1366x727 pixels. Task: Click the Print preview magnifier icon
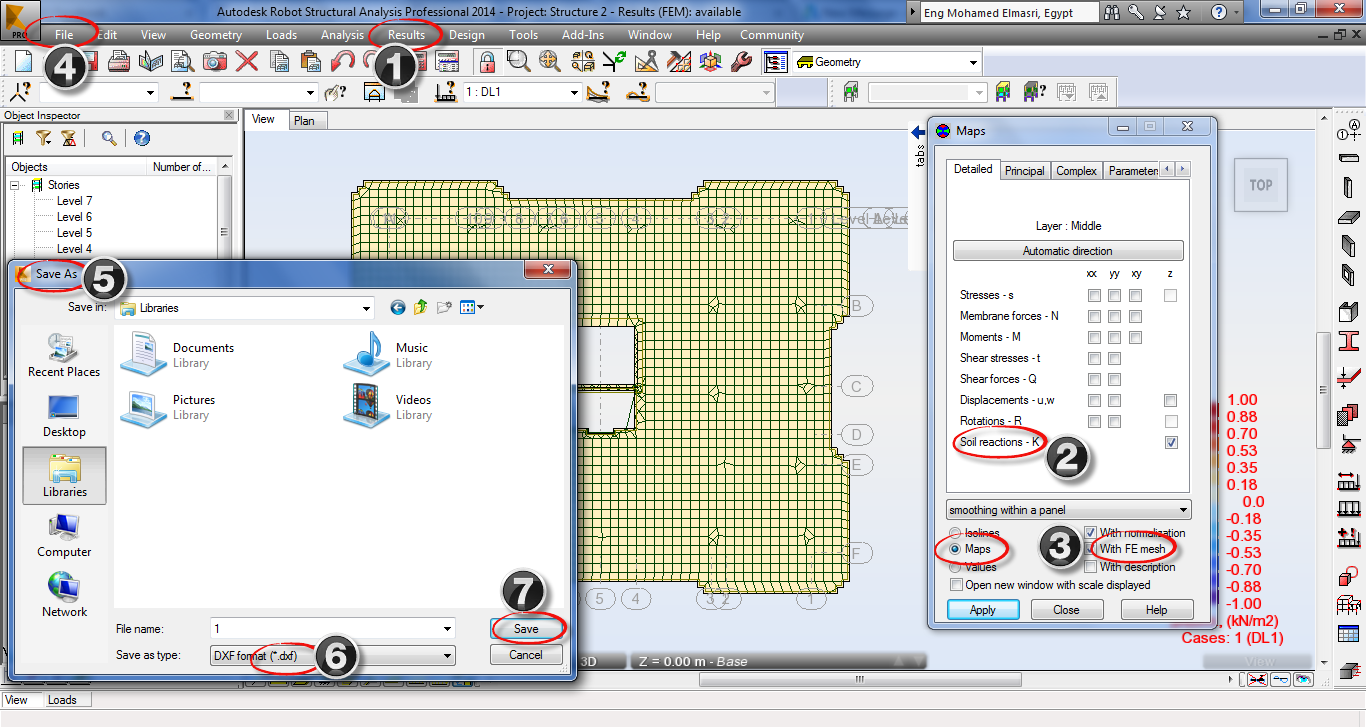pos(183,62)
